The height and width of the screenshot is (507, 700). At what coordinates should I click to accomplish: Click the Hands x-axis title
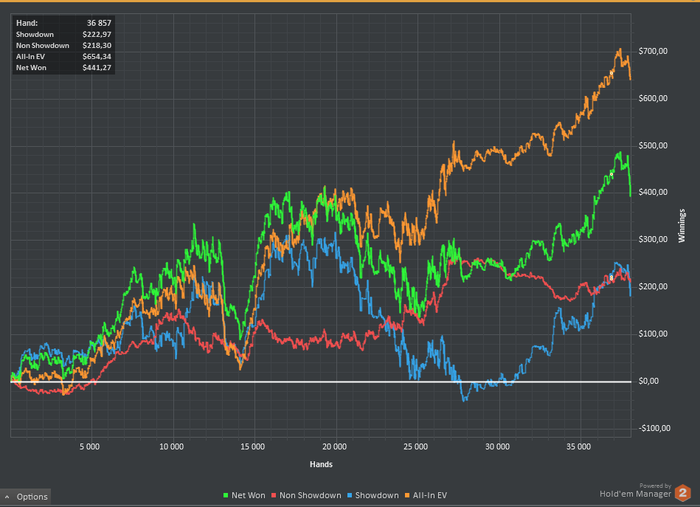click(321, 464)
